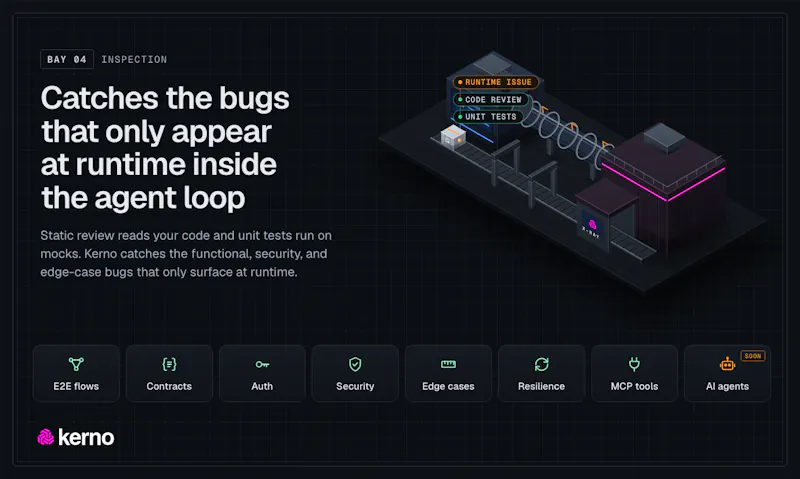Click the AI agents robot icon

coord(727,364)
